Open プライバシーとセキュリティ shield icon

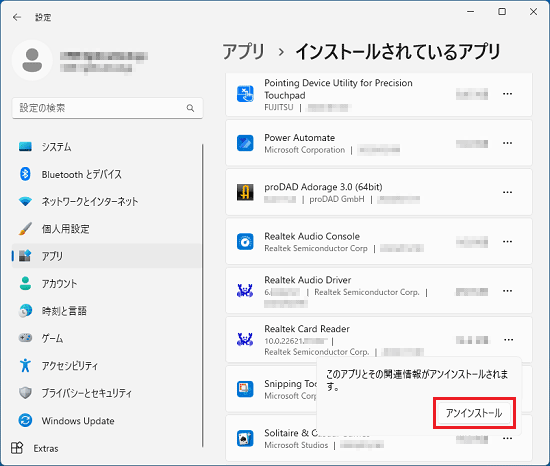25,393
